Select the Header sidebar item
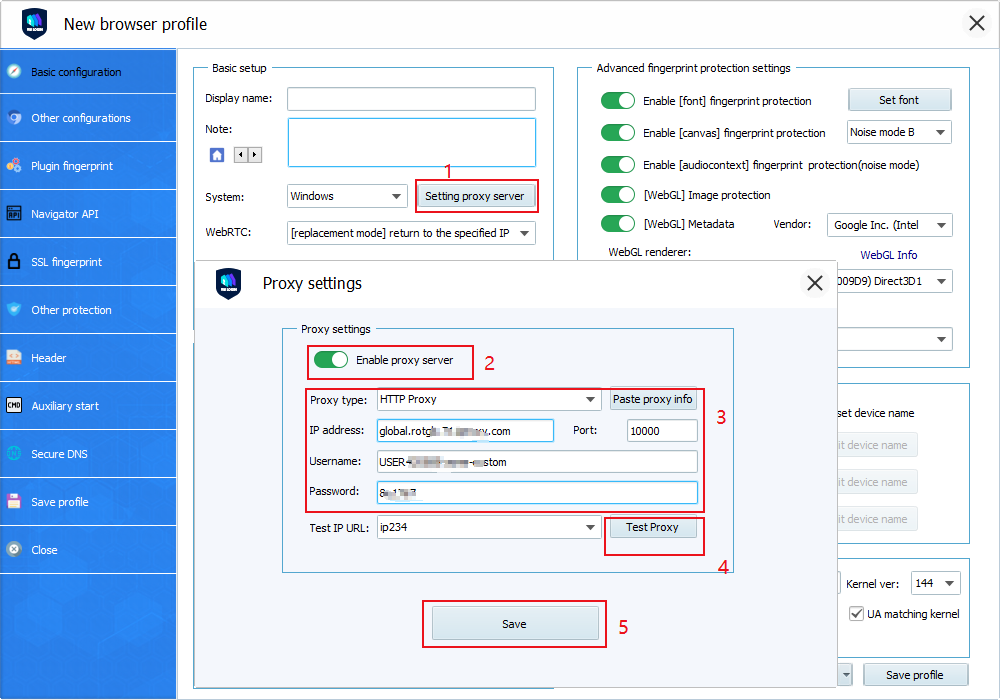This screenshot has width=1000, height=700. [x=49, y=358]
